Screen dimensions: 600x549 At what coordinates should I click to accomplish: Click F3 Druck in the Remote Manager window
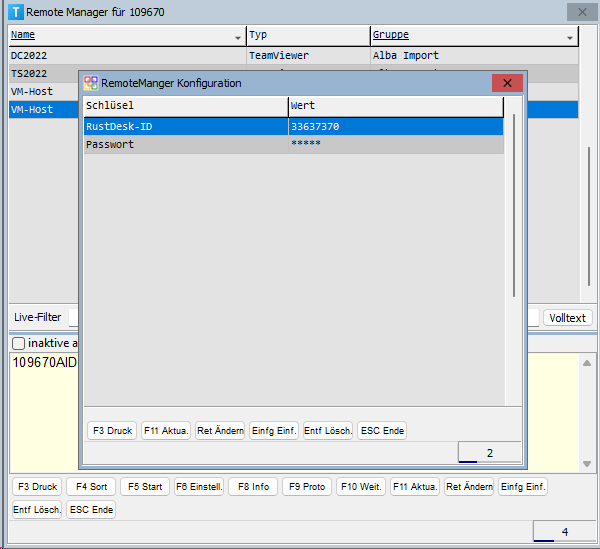point(37,487)
